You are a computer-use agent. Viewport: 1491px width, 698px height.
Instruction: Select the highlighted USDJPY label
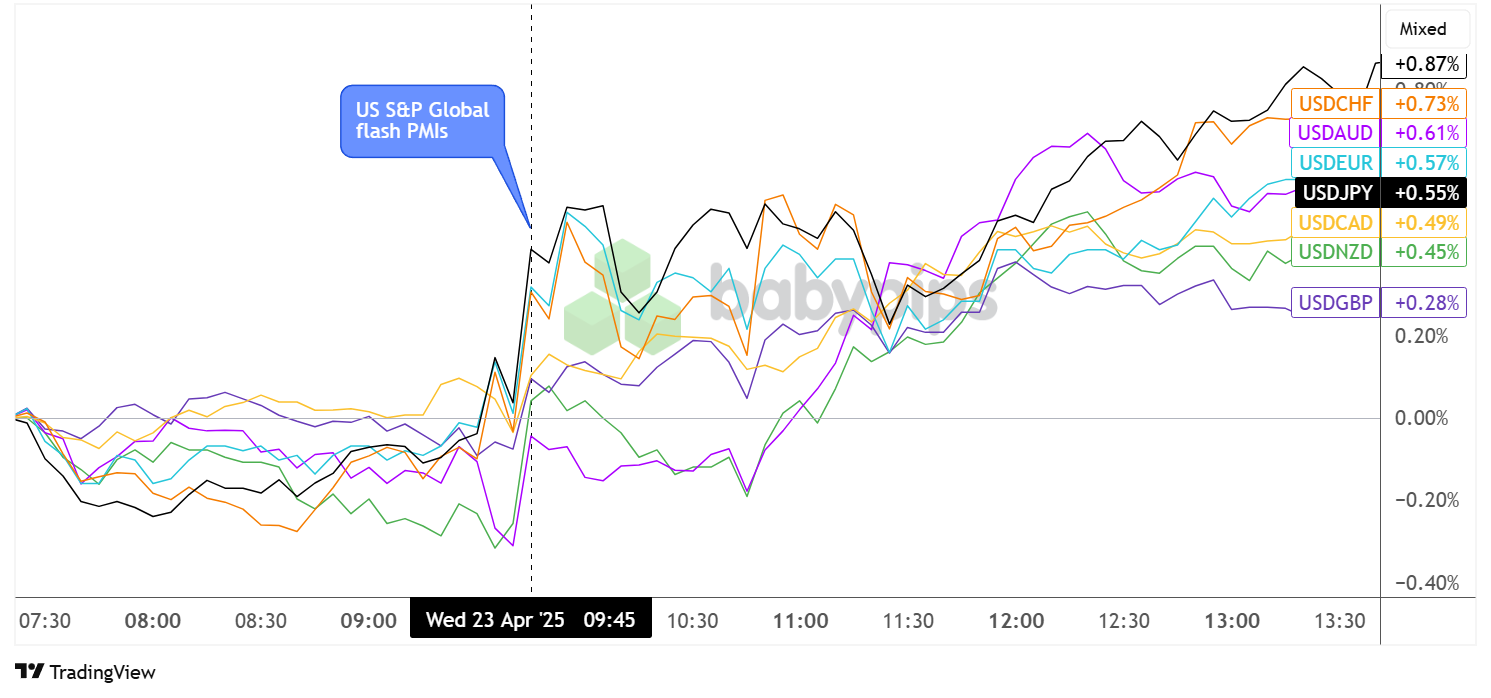(1336, 192)
